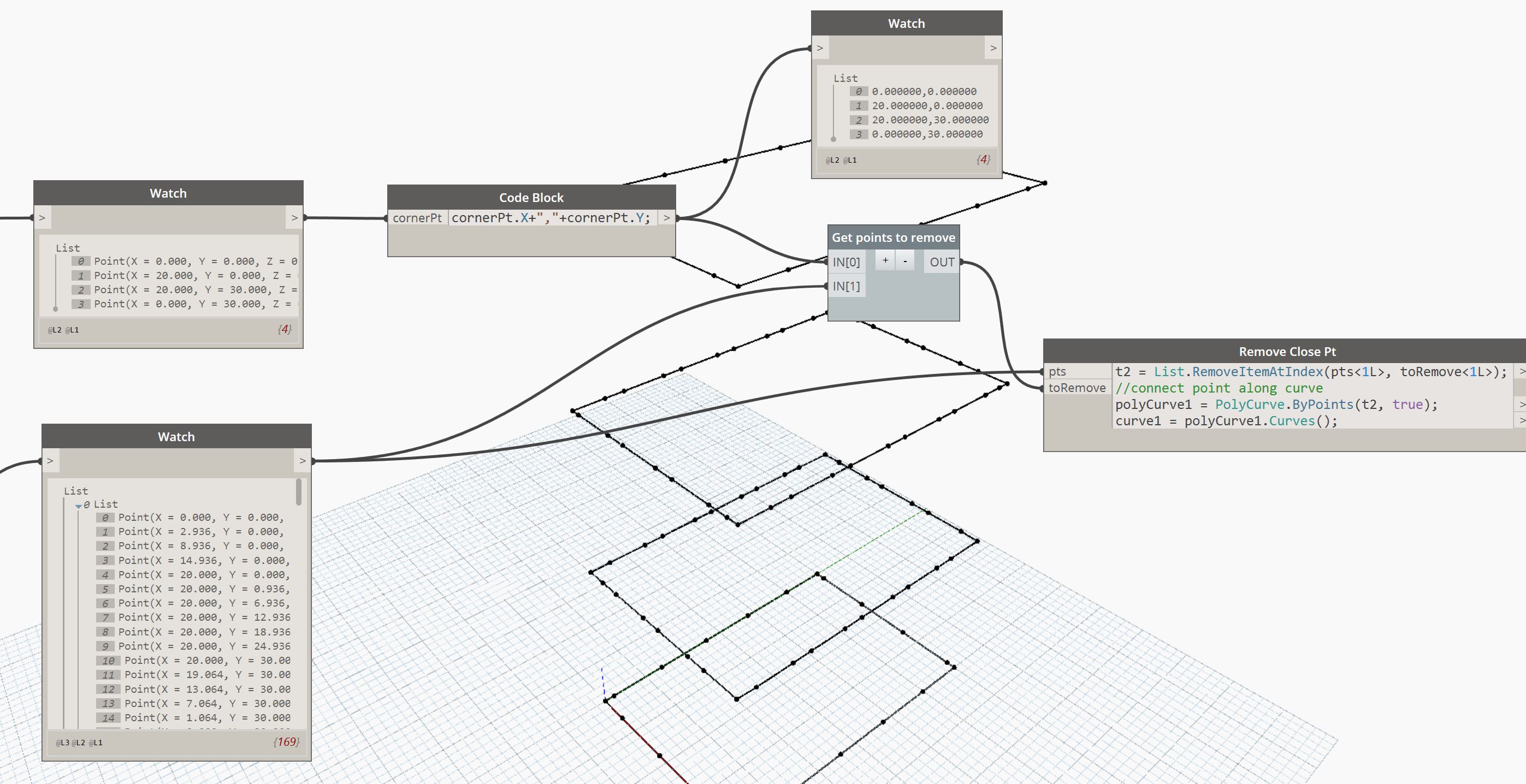Screen dimensions: 1526x784
Task: Select the 0.000000,30.000000 item in the top-right Watch node
Action: (x=927, y=134)
